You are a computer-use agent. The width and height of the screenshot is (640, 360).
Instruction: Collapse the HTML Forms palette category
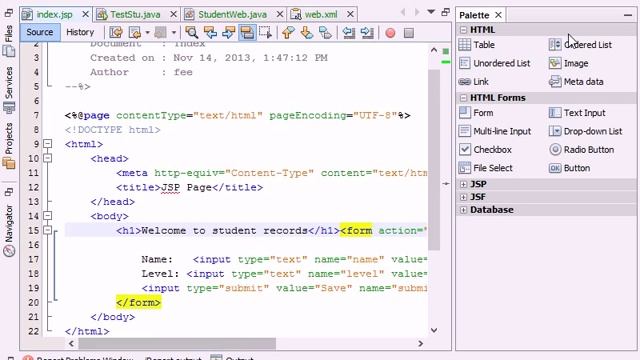463,98
